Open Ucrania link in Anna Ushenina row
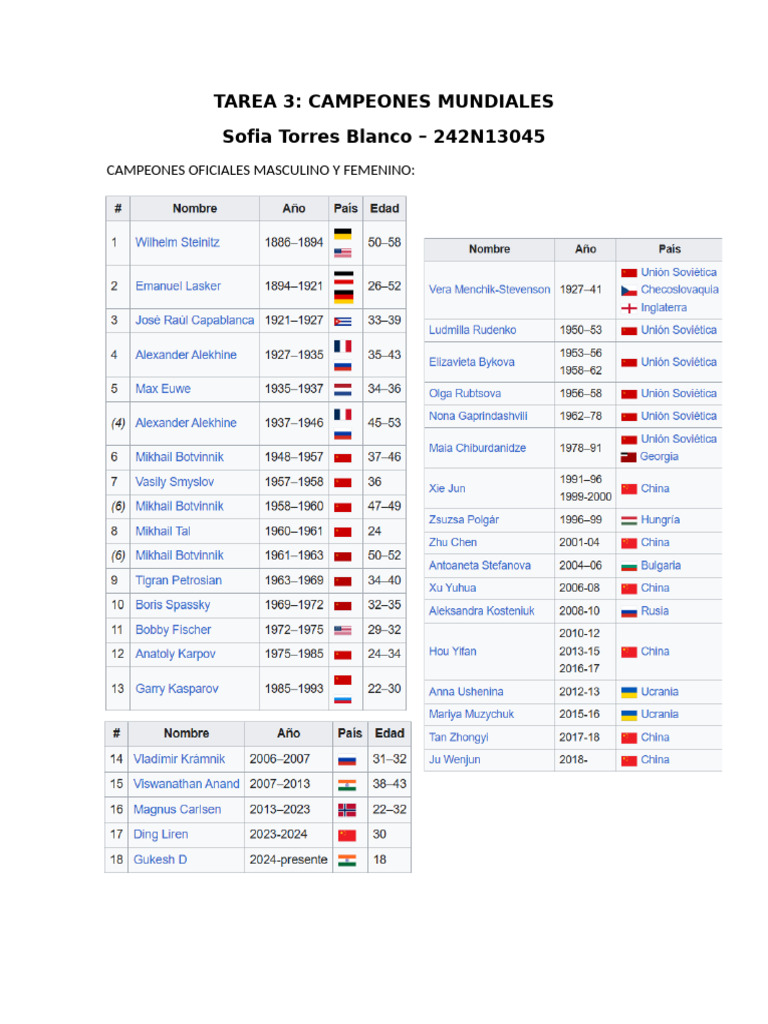Viewport: 768px width, 1024px height. pyautogui.click(x=660, y=692)
